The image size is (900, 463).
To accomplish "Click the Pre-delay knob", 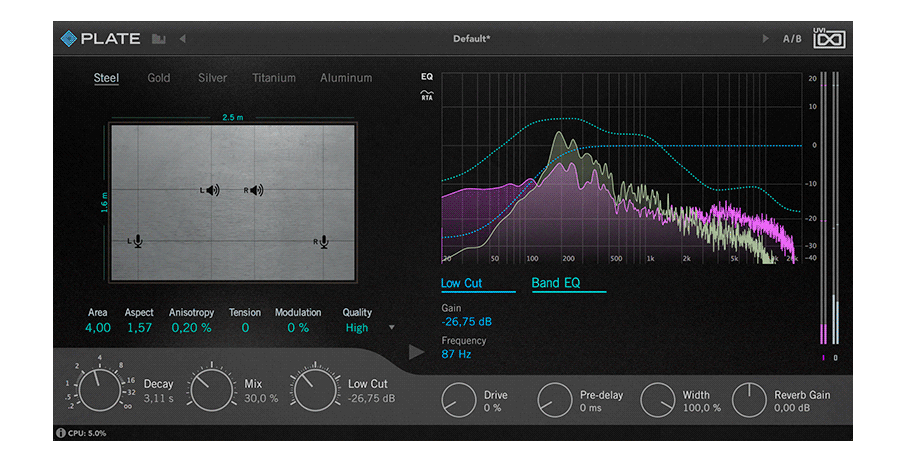I will pos(554,400).
